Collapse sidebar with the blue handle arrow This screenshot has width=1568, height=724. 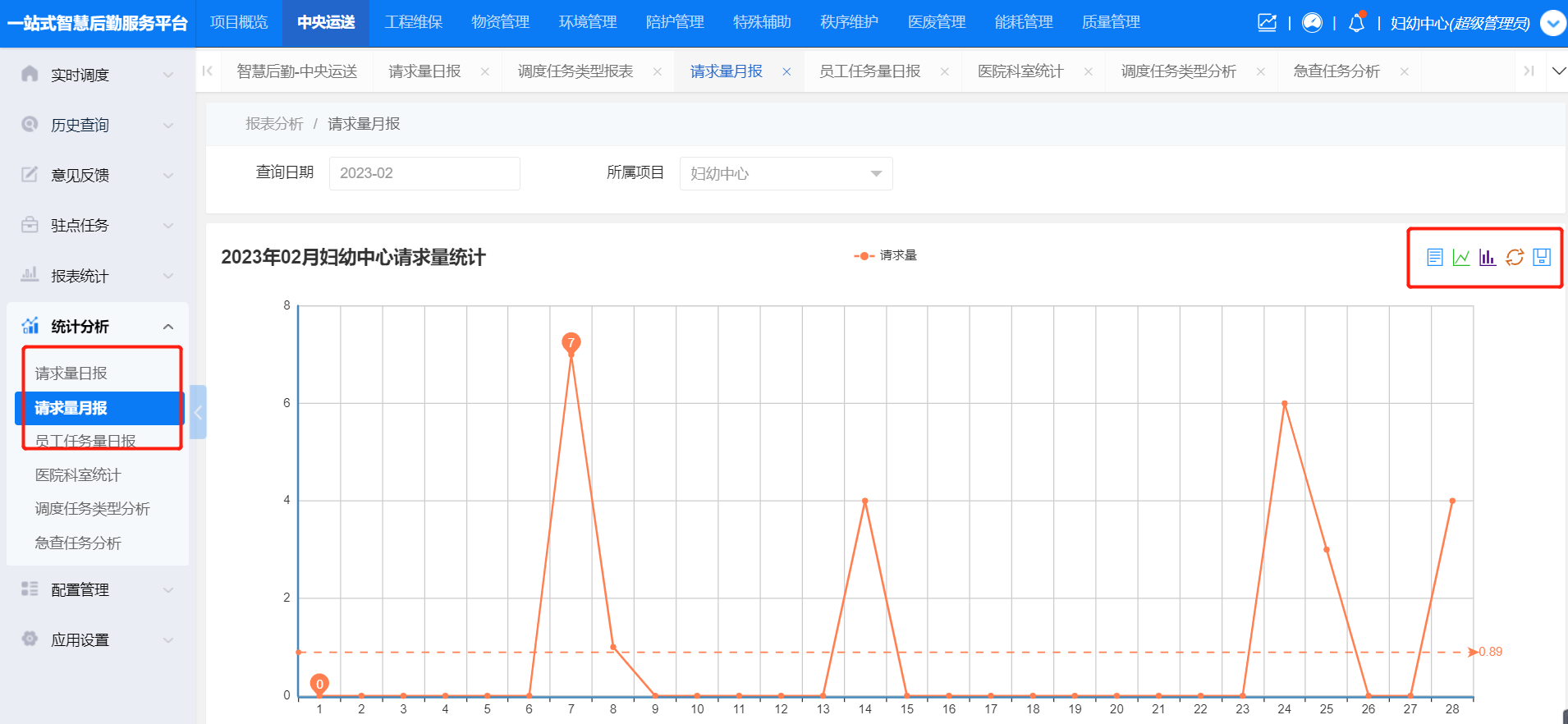point(198,412)
